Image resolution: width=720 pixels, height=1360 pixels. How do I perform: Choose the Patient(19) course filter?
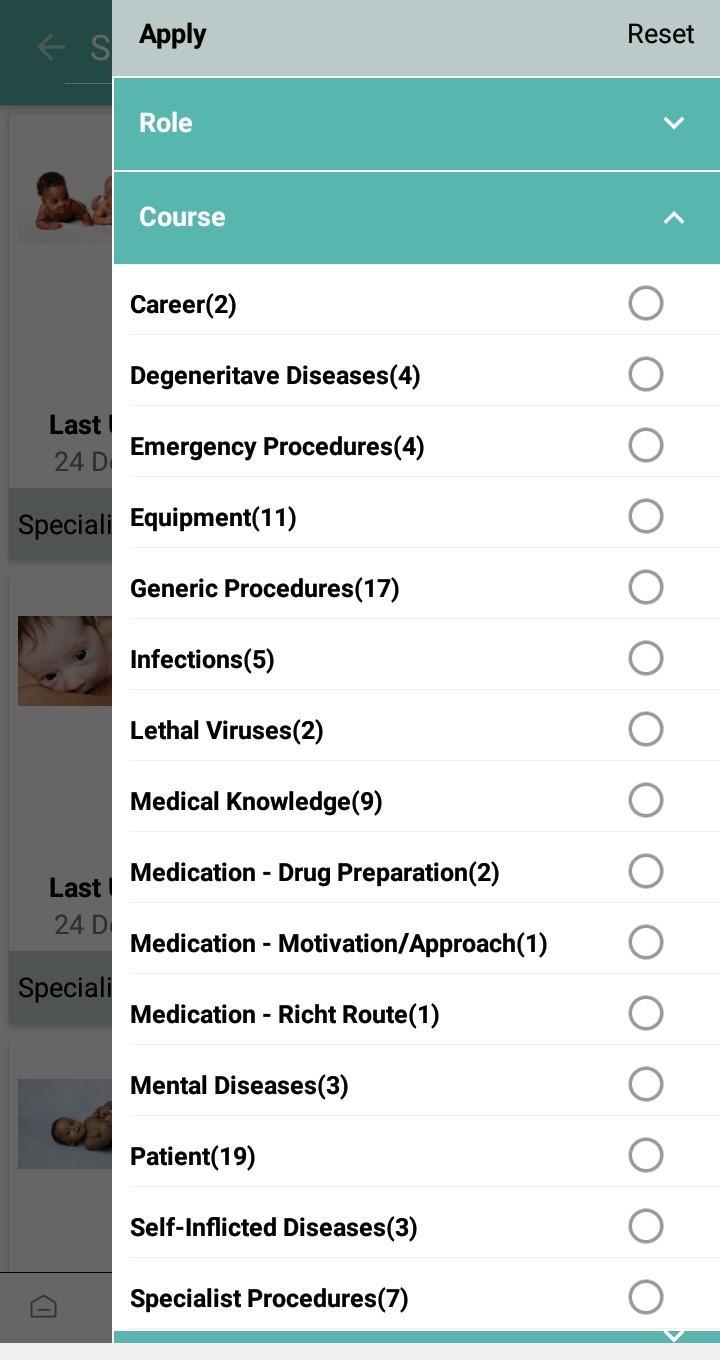coord(646,1155)
